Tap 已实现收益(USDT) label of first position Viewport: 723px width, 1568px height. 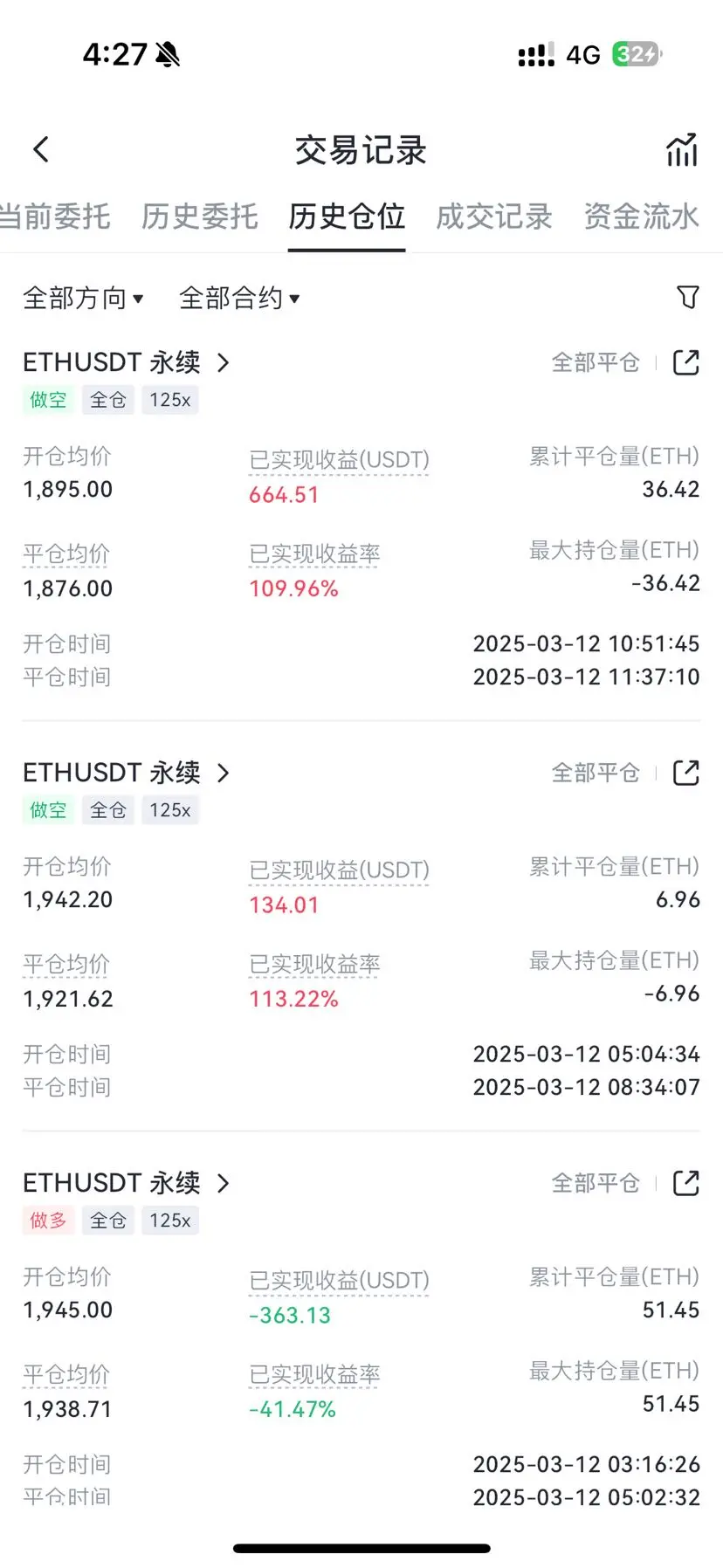tap(340, 460)
